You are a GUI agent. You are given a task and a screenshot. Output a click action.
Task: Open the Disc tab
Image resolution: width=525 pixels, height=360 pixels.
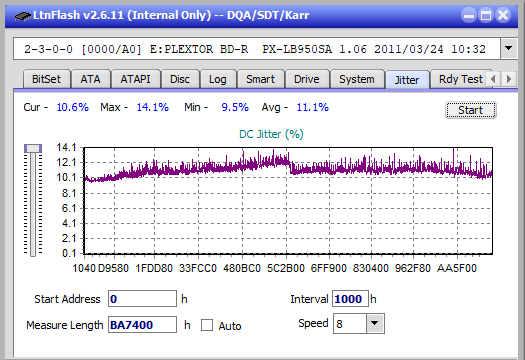pos(180,79)
